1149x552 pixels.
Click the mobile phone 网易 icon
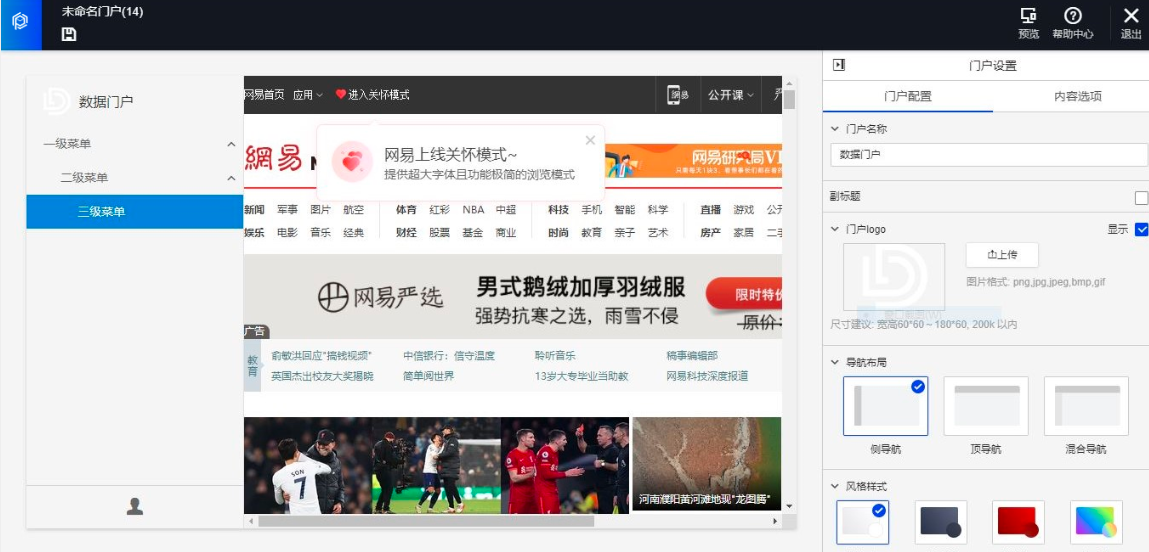[678, 95]
